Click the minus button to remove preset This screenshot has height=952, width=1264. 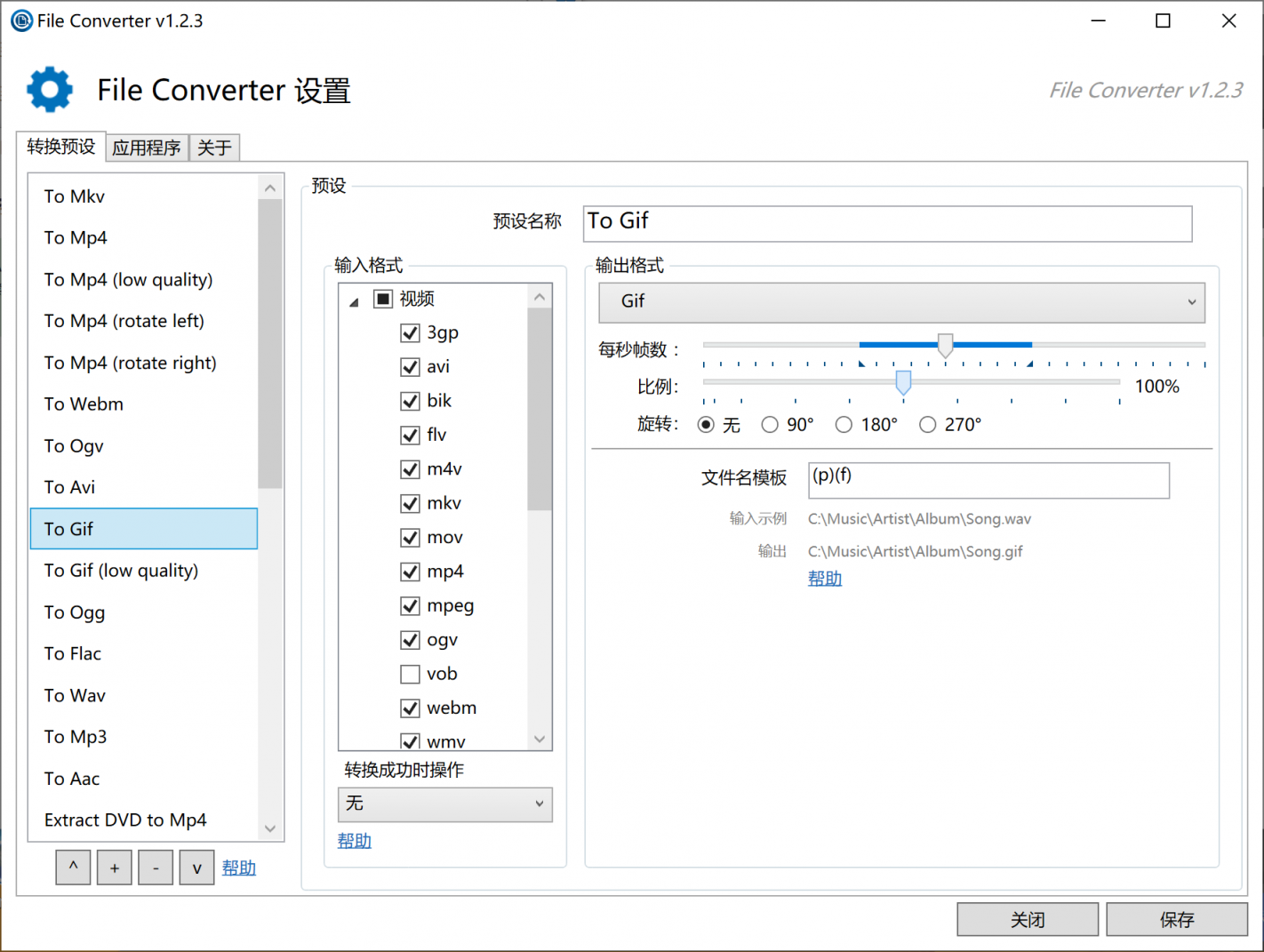point(156,868)
